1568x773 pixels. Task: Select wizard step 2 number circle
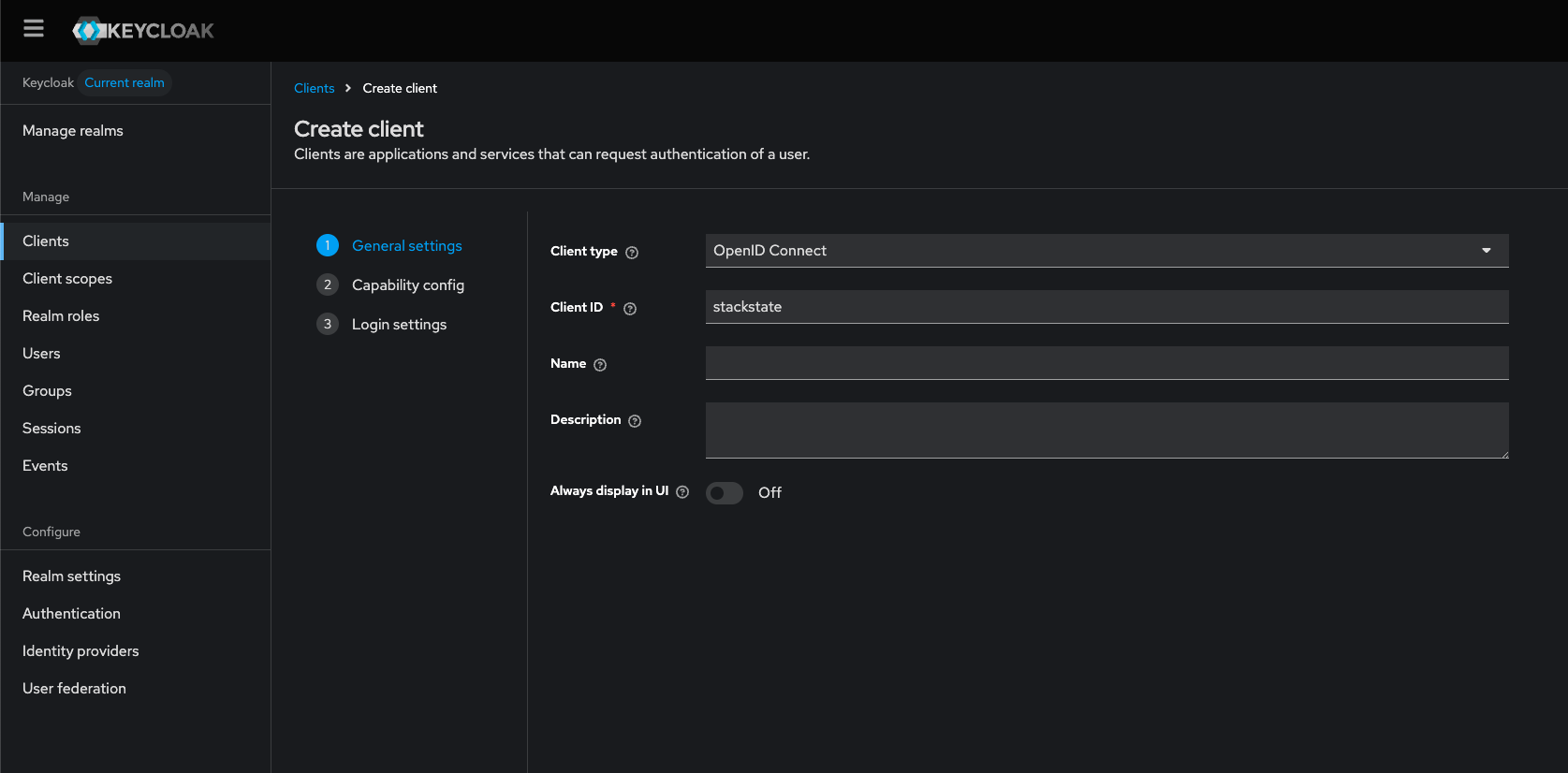[328, 284]
